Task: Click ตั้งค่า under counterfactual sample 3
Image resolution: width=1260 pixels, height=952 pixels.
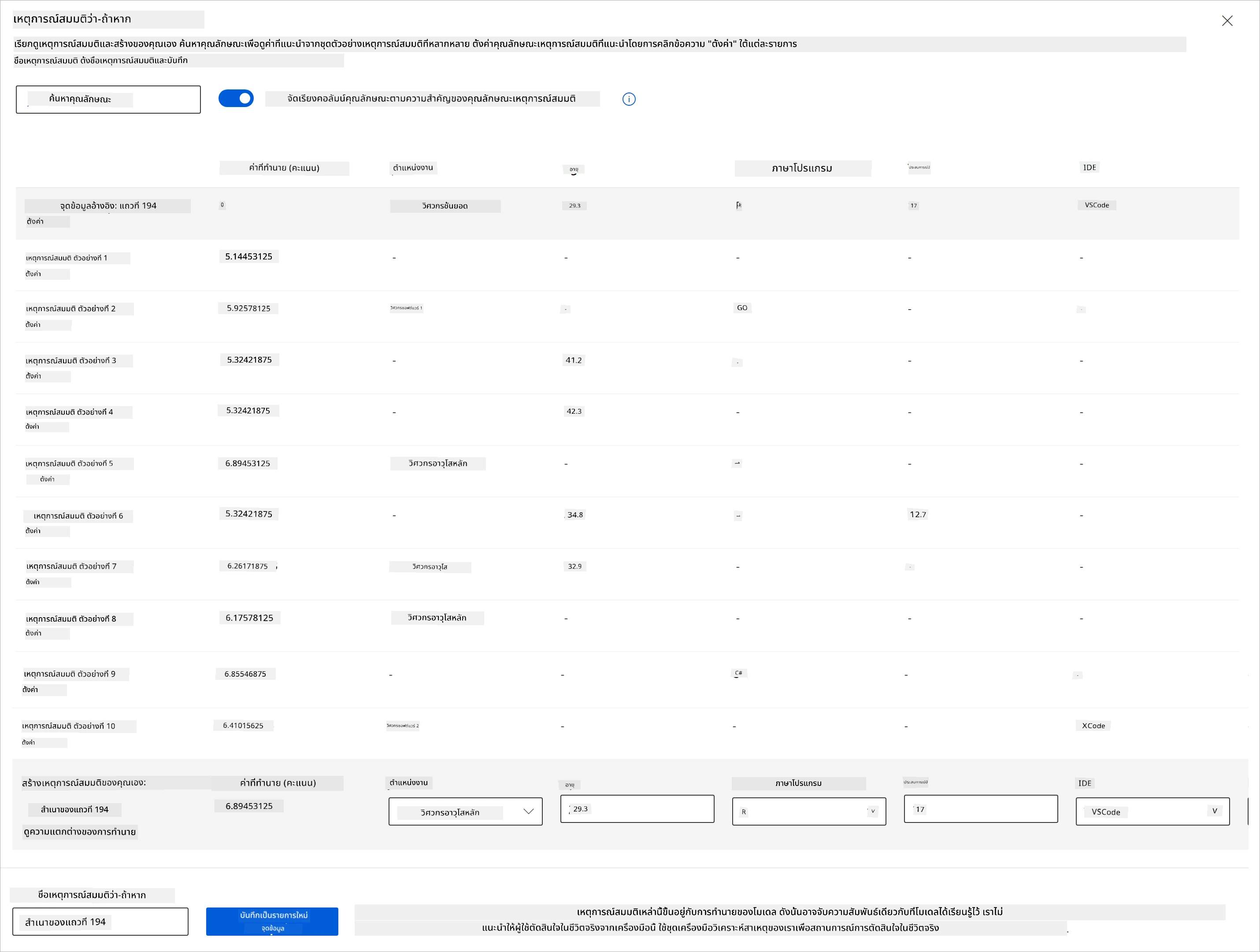Action: click(33, 376)
